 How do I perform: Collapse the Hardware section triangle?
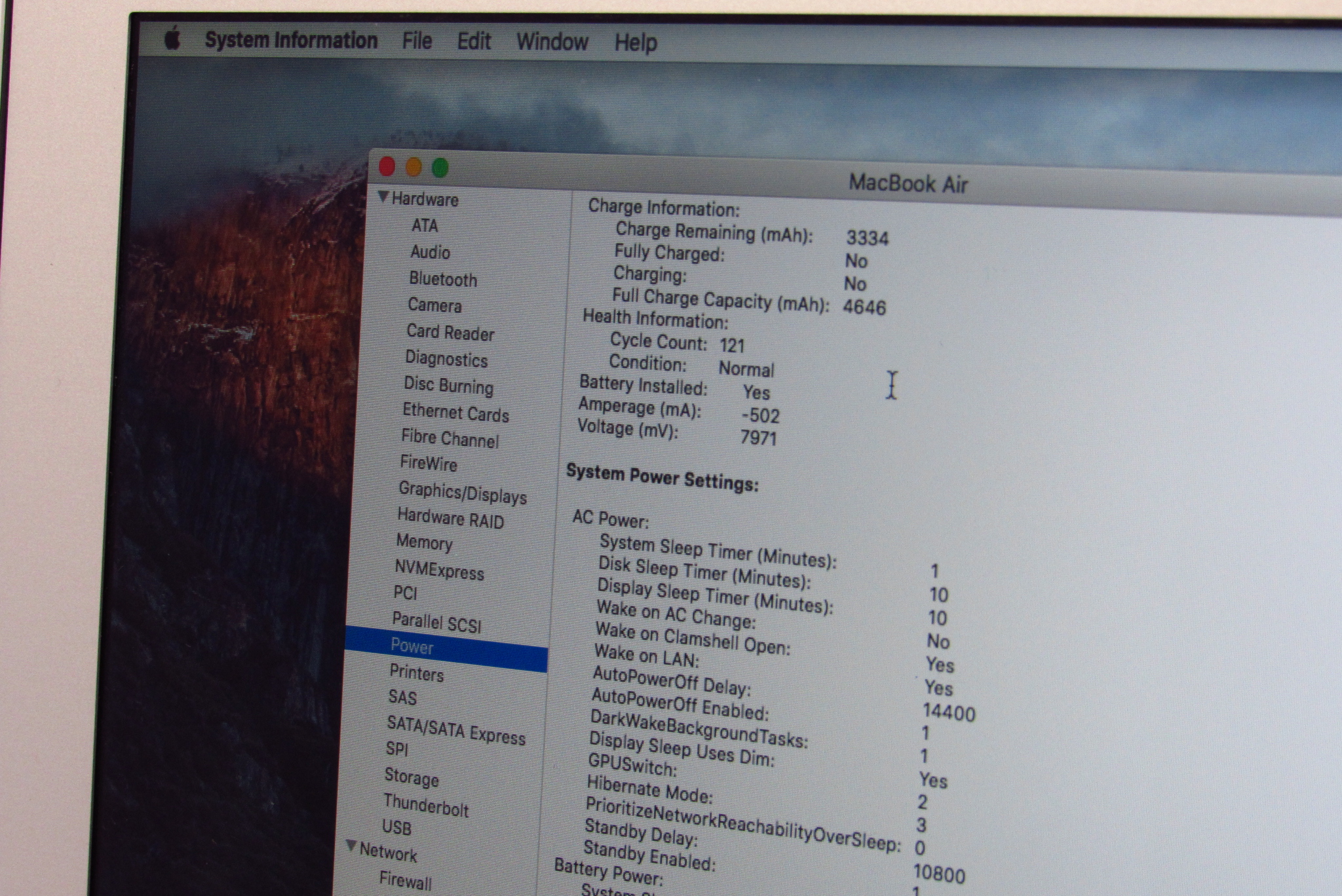point(384,196)
